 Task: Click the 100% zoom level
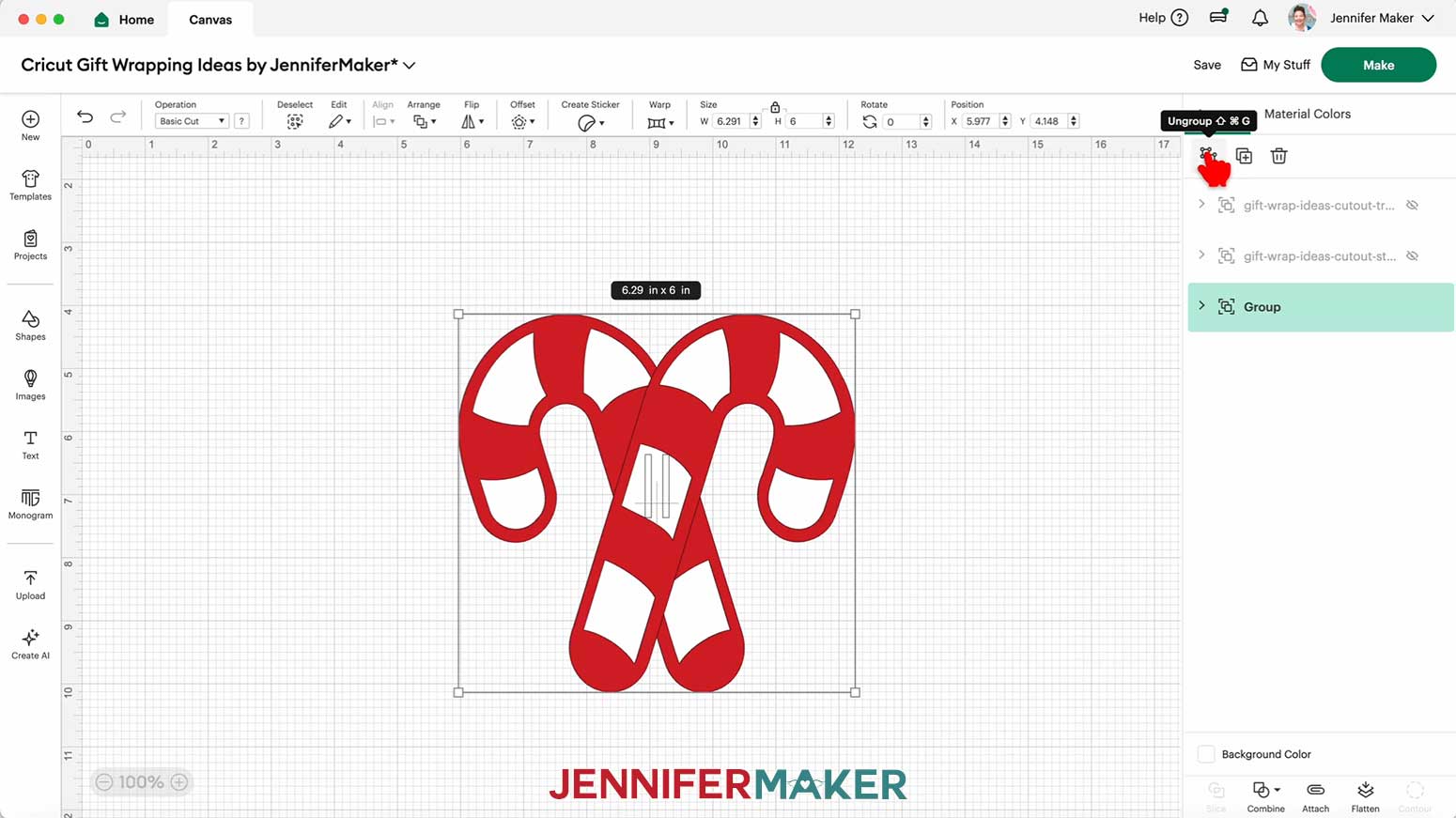pyautogui.click(x=142, y=782)
